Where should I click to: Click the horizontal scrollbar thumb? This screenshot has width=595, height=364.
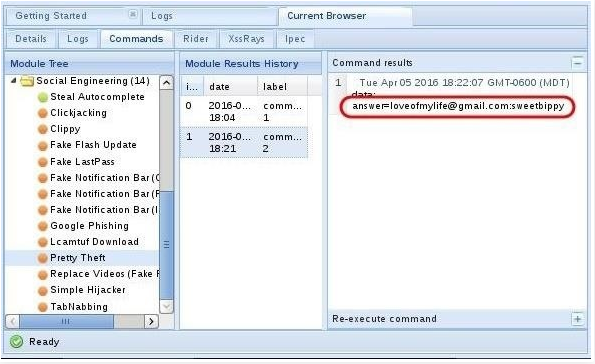tap(66, 321)
